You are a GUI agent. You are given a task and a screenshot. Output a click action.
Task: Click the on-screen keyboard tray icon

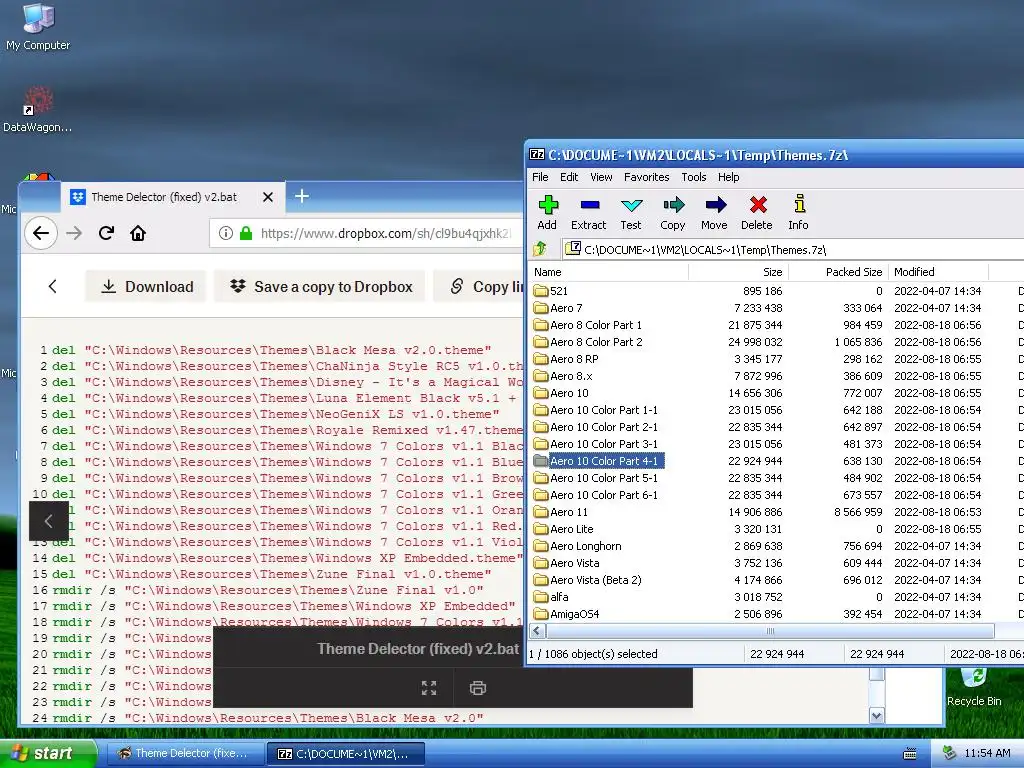[x=910, y=754]
